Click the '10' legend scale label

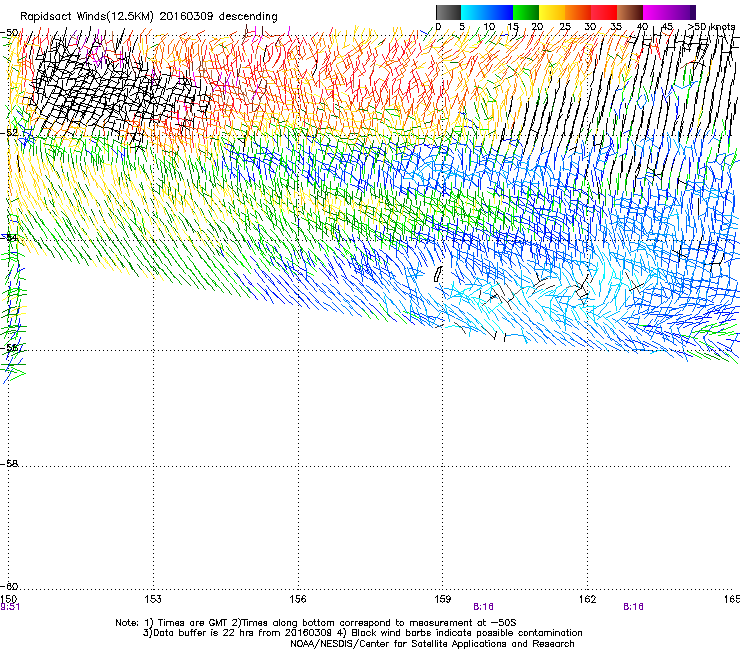tap(489, 27)
